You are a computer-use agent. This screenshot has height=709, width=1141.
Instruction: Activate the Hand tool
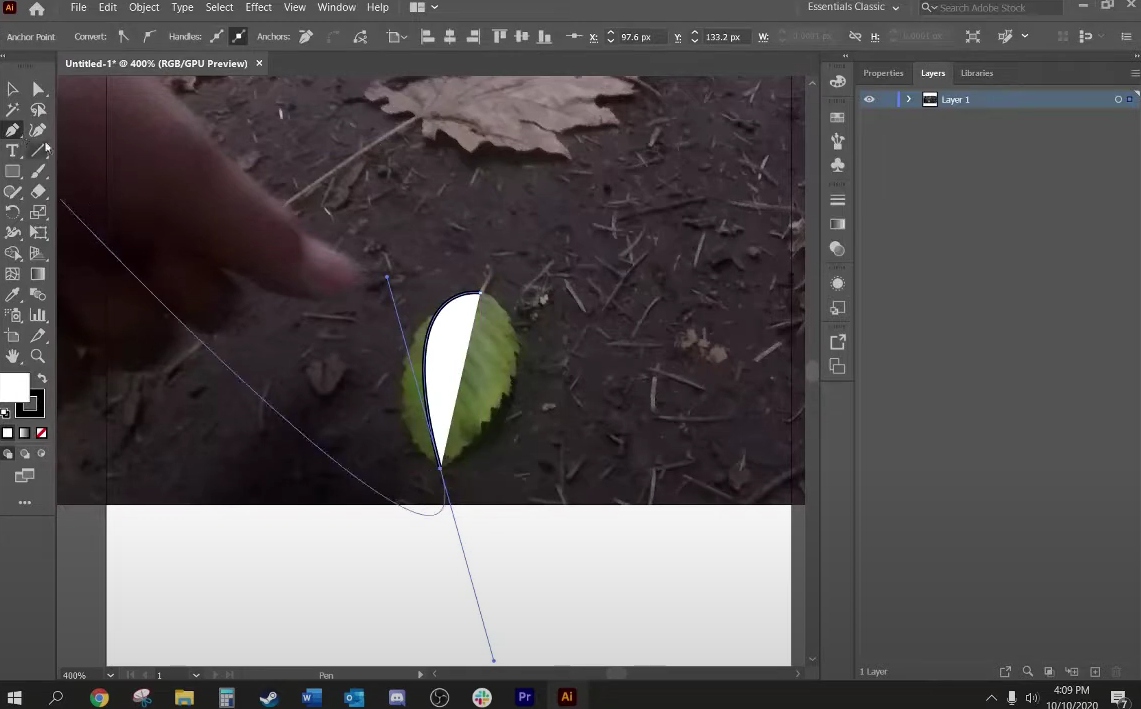12,357
